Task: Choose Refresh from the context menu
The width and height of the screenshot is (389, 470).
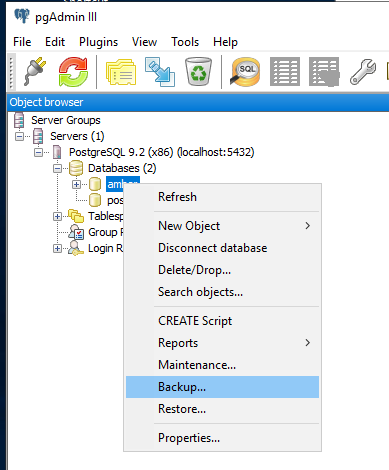Action: click(x=222, y=197)
